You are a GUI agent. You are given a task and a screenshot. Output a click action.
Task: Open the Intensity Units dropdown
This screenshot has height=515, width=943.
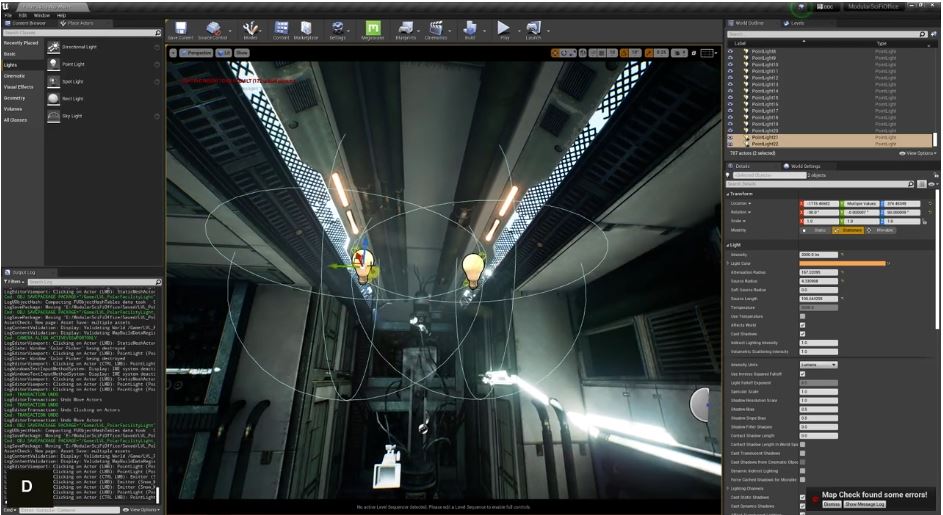(x=817, y=365)
